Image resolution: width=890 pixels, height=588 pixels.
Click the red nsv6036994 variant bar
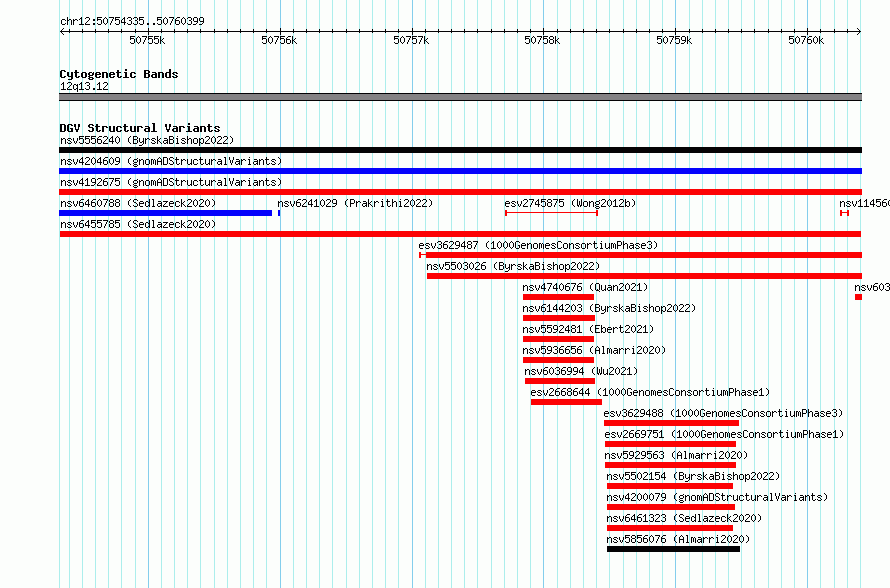[x=560, y=381]
